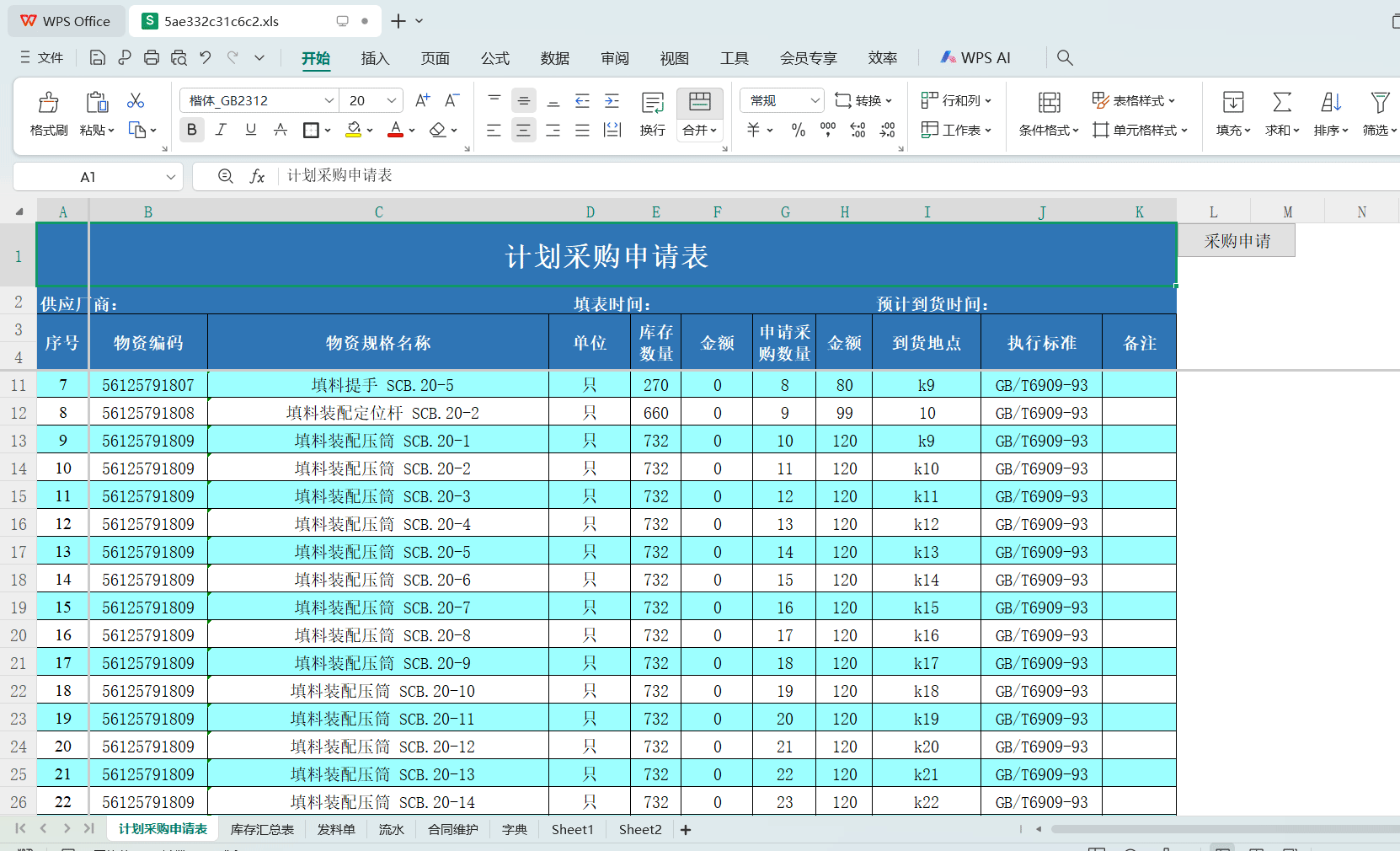The width and height of the screenshot is (1400, 851).
Task: Toggle italic formatting
Action: pyautogui.click(x=221, y=130)
